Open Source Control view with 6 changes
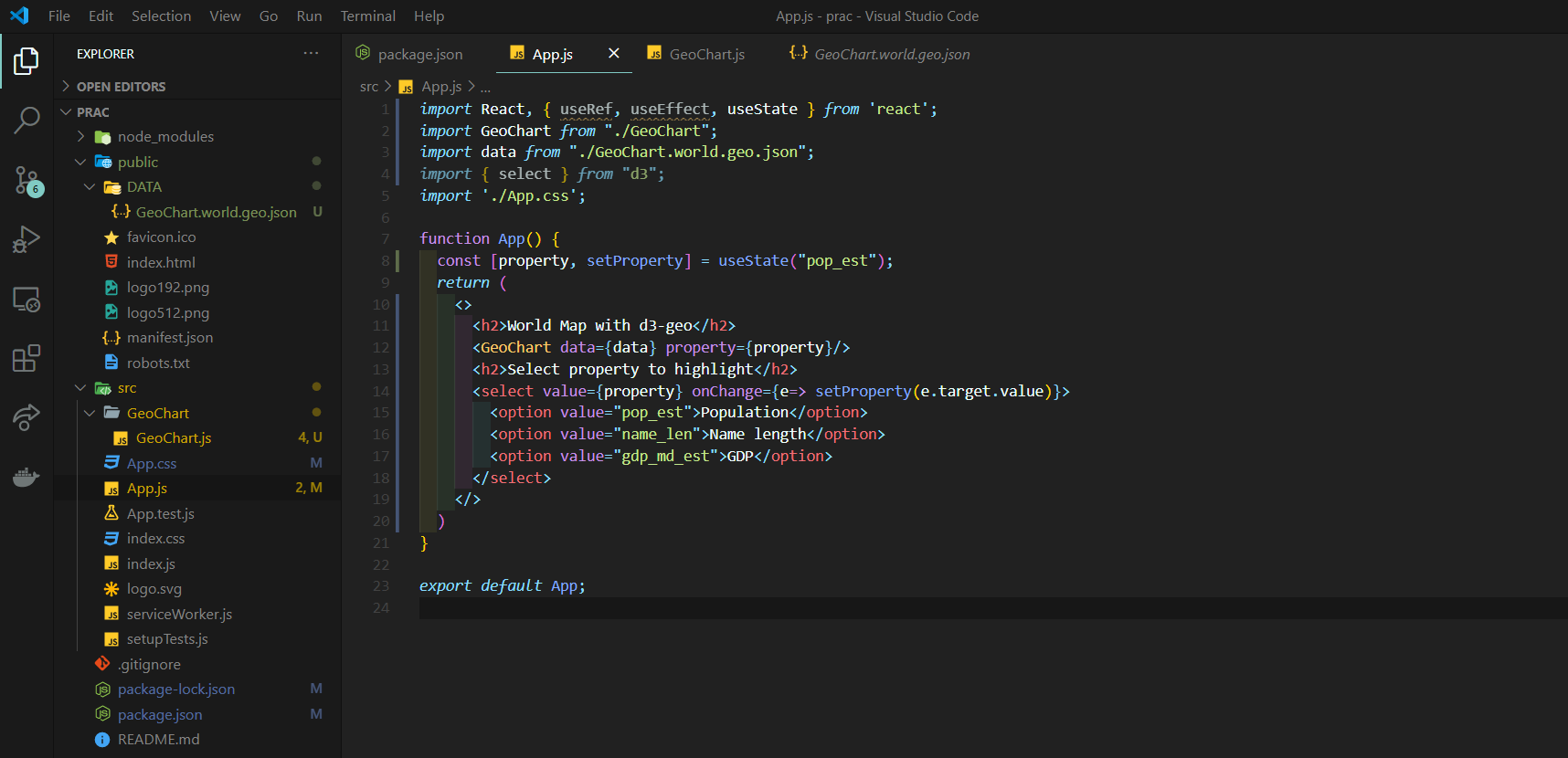 coord(27,180)
